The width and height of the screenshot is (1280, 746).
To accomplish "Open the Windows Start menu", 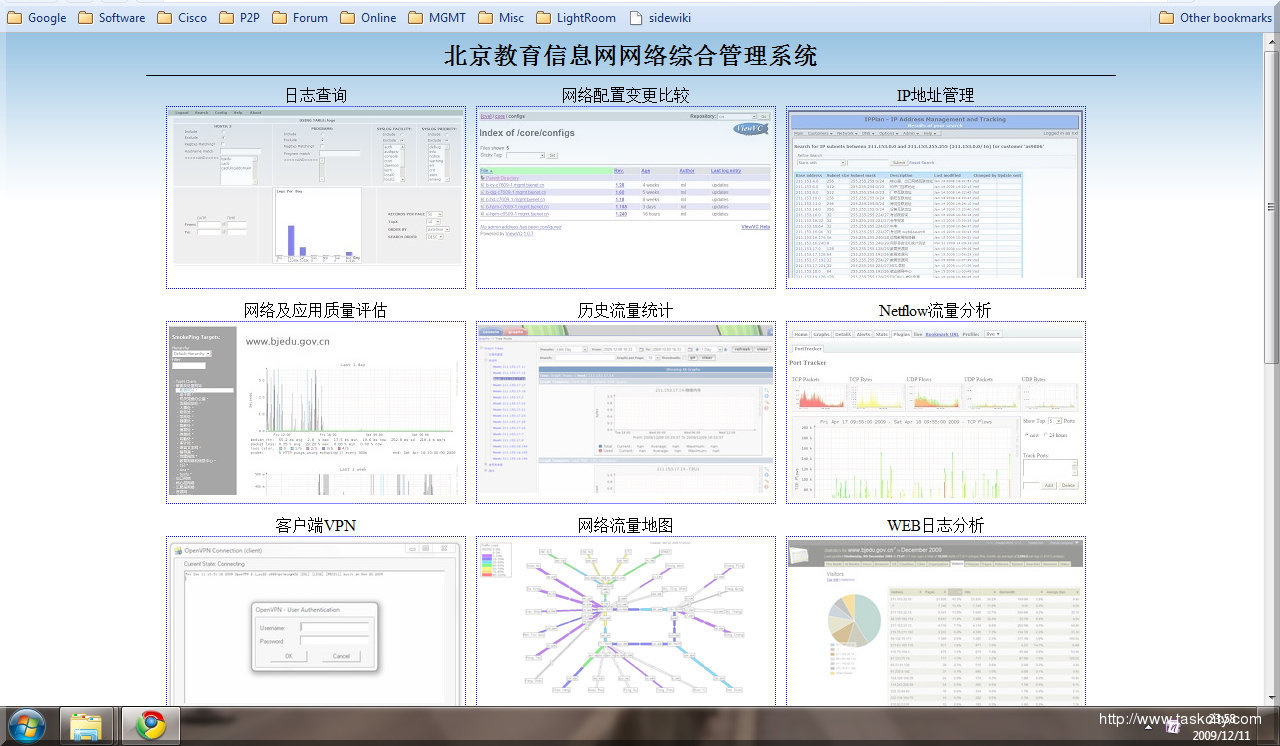I will click(x=26, y=724).
